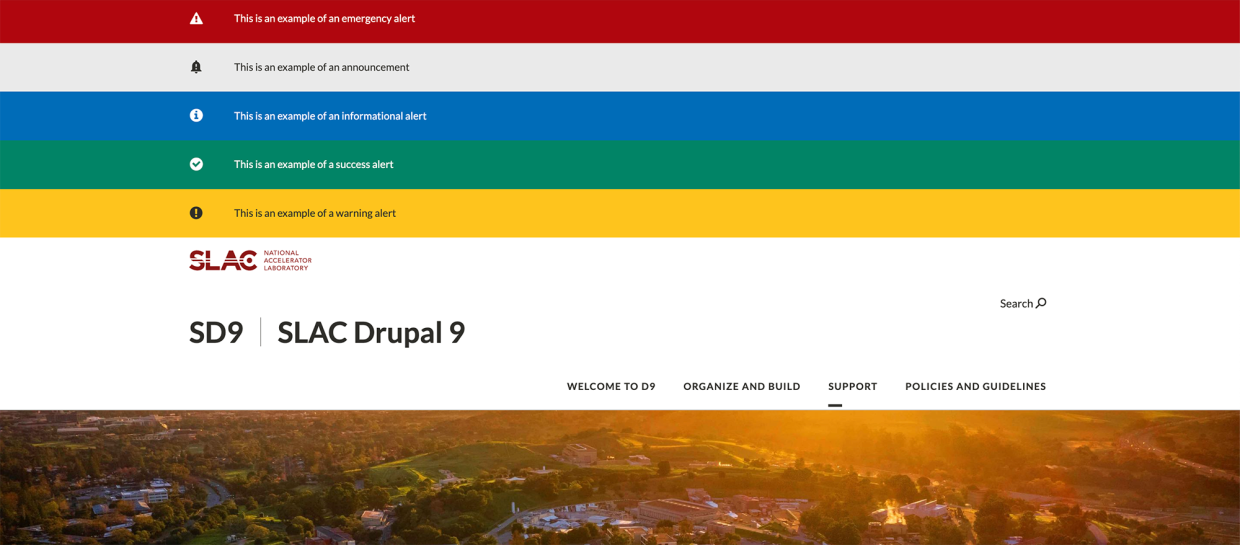Click the warning alert exclamation icon
This screenshot has width=1240, height=545.
196,213
